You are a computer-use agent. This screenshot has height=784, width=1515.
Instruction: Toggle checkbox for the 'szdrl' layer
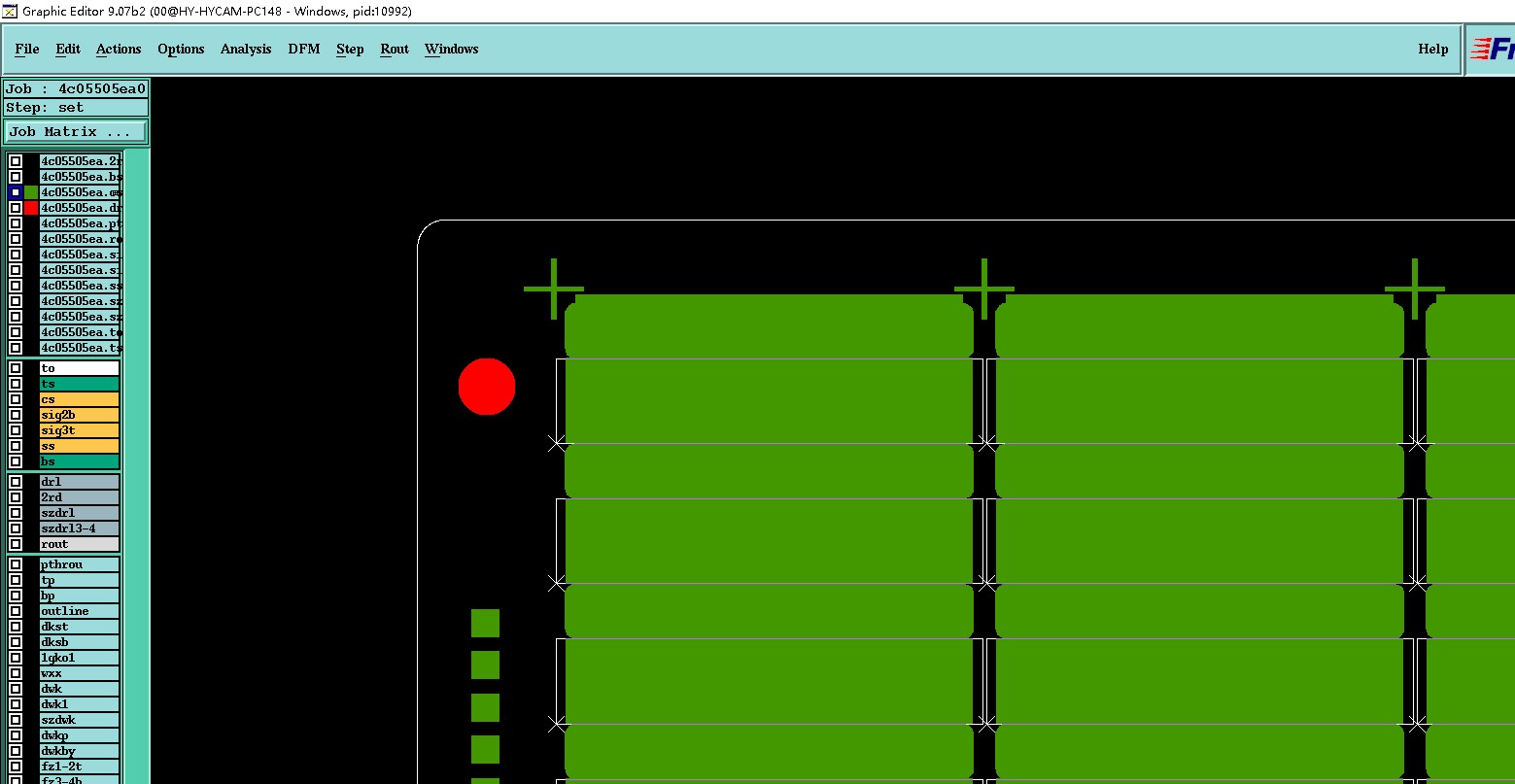point(16,513)
